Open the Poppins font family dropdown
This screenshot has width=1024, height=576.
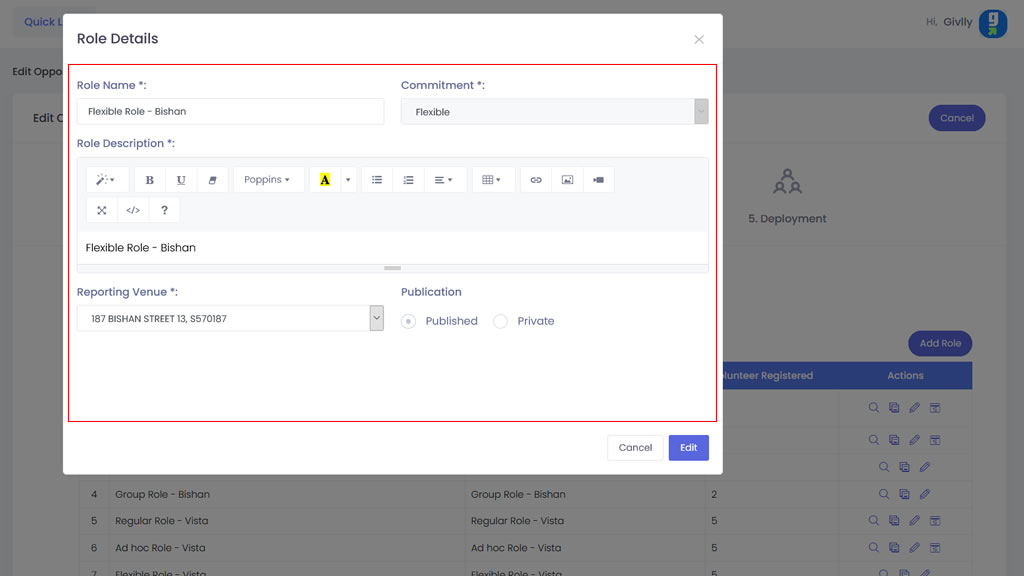point(268,180)
